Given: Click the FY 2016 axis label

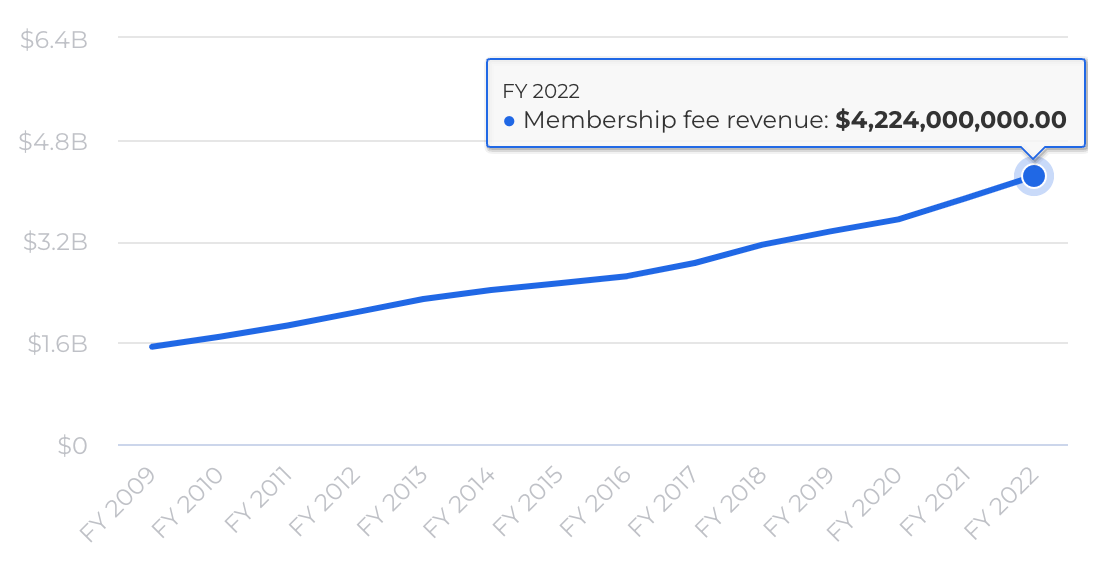Looking at the screenshot, I should click(x=595, y=502).
